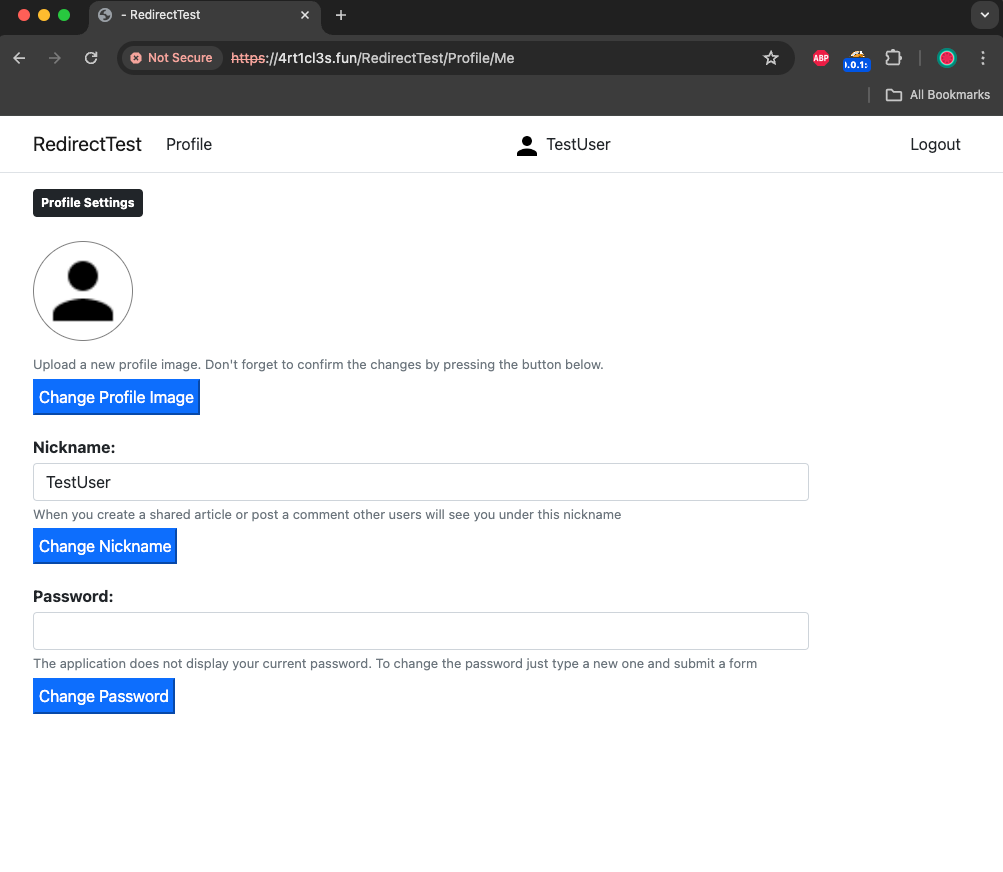Image resolution: width=1003 pixels, height=872 pixels.
Task: Switch to the RedirectTest browser tab
Action: (x=190, y=15)
